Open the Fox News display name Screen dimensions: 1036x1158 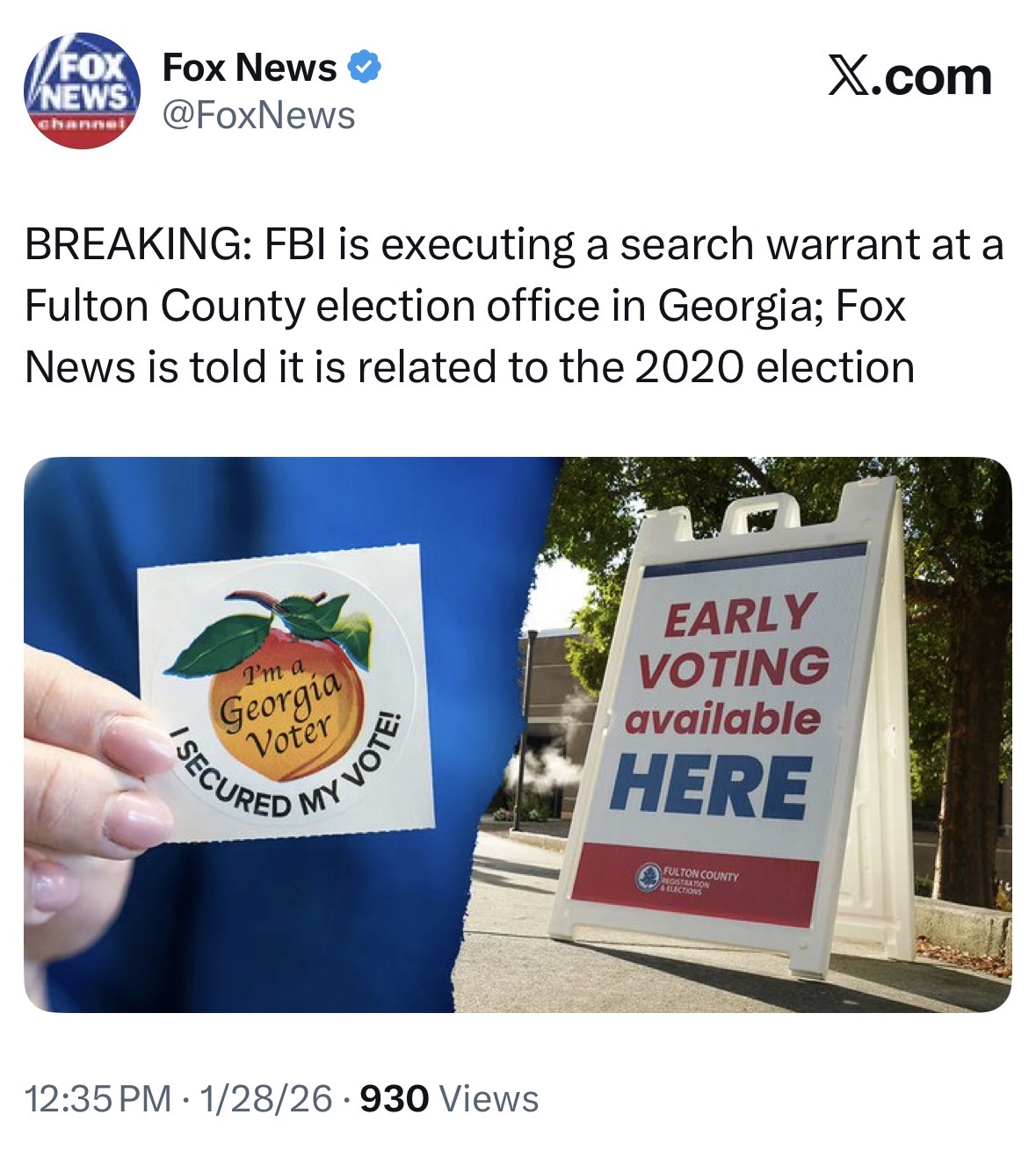250,68
